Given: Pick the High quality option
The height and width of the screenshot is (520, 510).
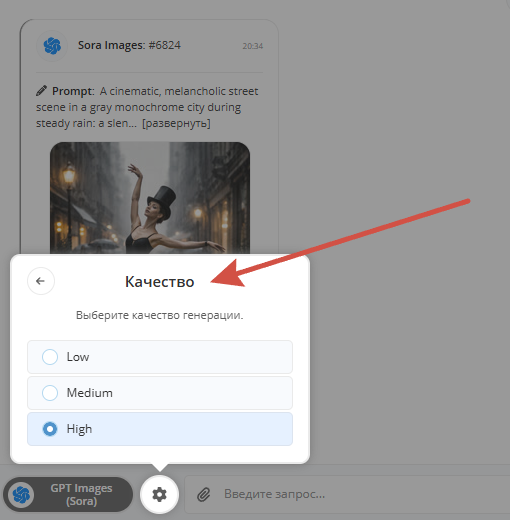Looking at the screenshot, I should (160, 429).
